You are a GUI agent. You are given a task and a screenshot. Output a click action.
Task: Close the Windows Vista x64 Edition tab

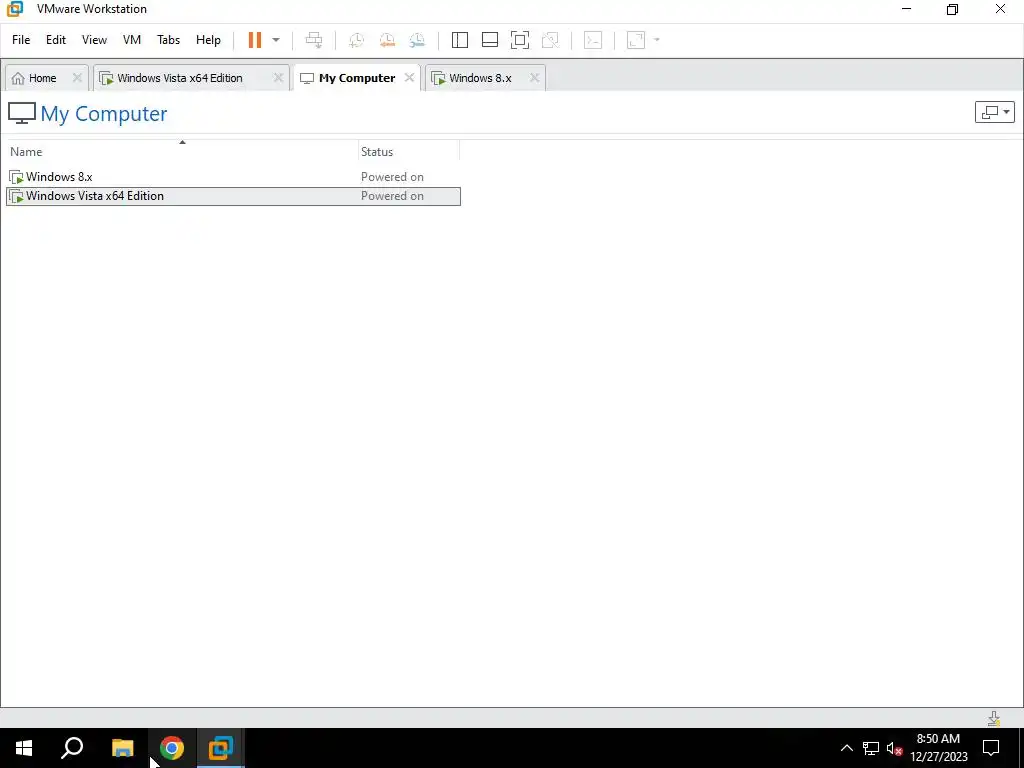click(x=278, y=78)
